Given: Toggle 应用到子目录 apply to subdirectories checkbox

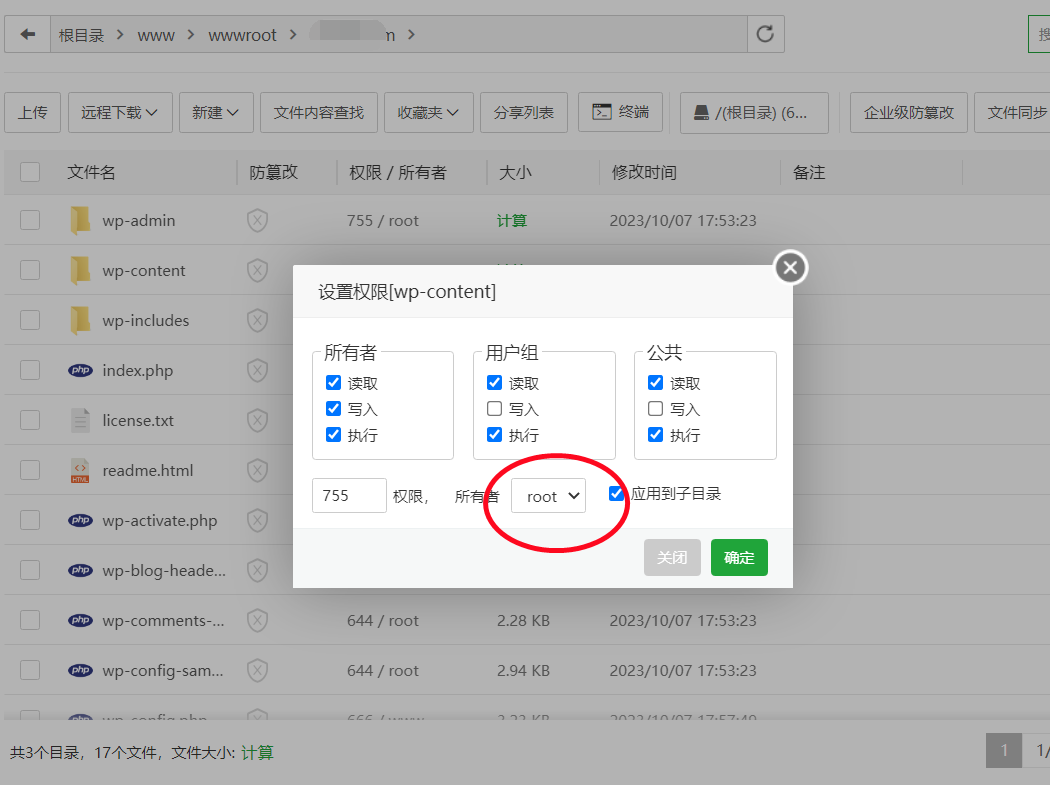Looking at the screenshot, I should click(617, 493).
